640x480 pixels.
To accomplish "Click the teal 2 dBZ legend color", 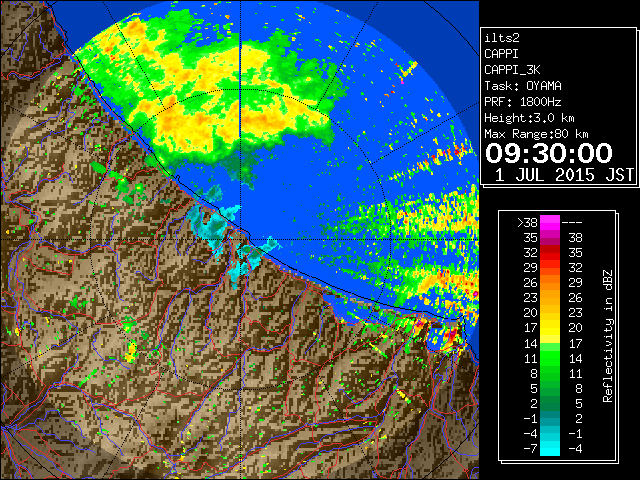I will coord(550,403).
